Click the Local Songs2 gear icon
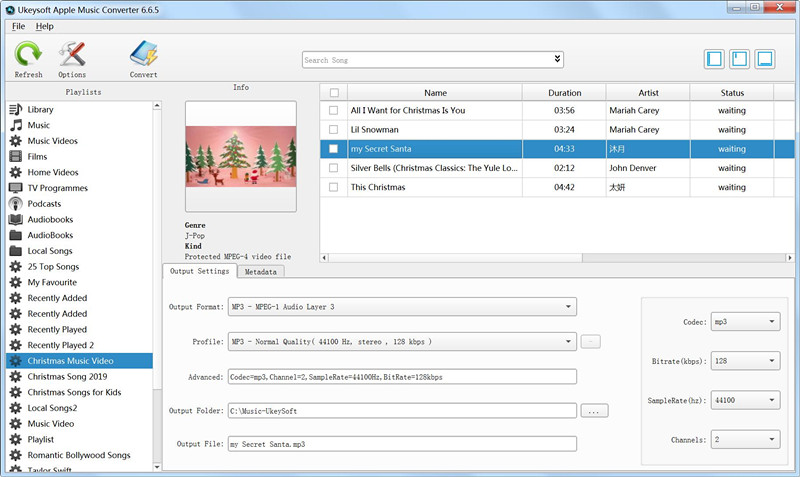Screen dimensions: 800x477 pos(16,408)
